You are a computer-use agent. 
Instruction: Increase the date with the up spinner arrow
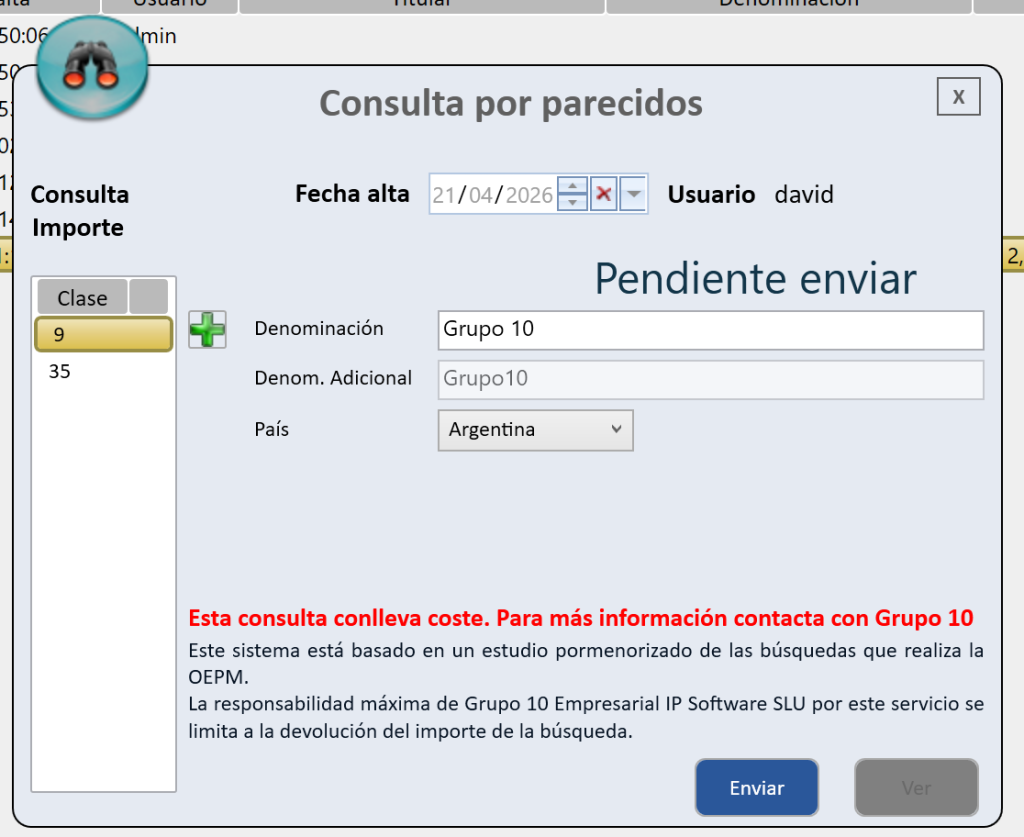(572, 185)
